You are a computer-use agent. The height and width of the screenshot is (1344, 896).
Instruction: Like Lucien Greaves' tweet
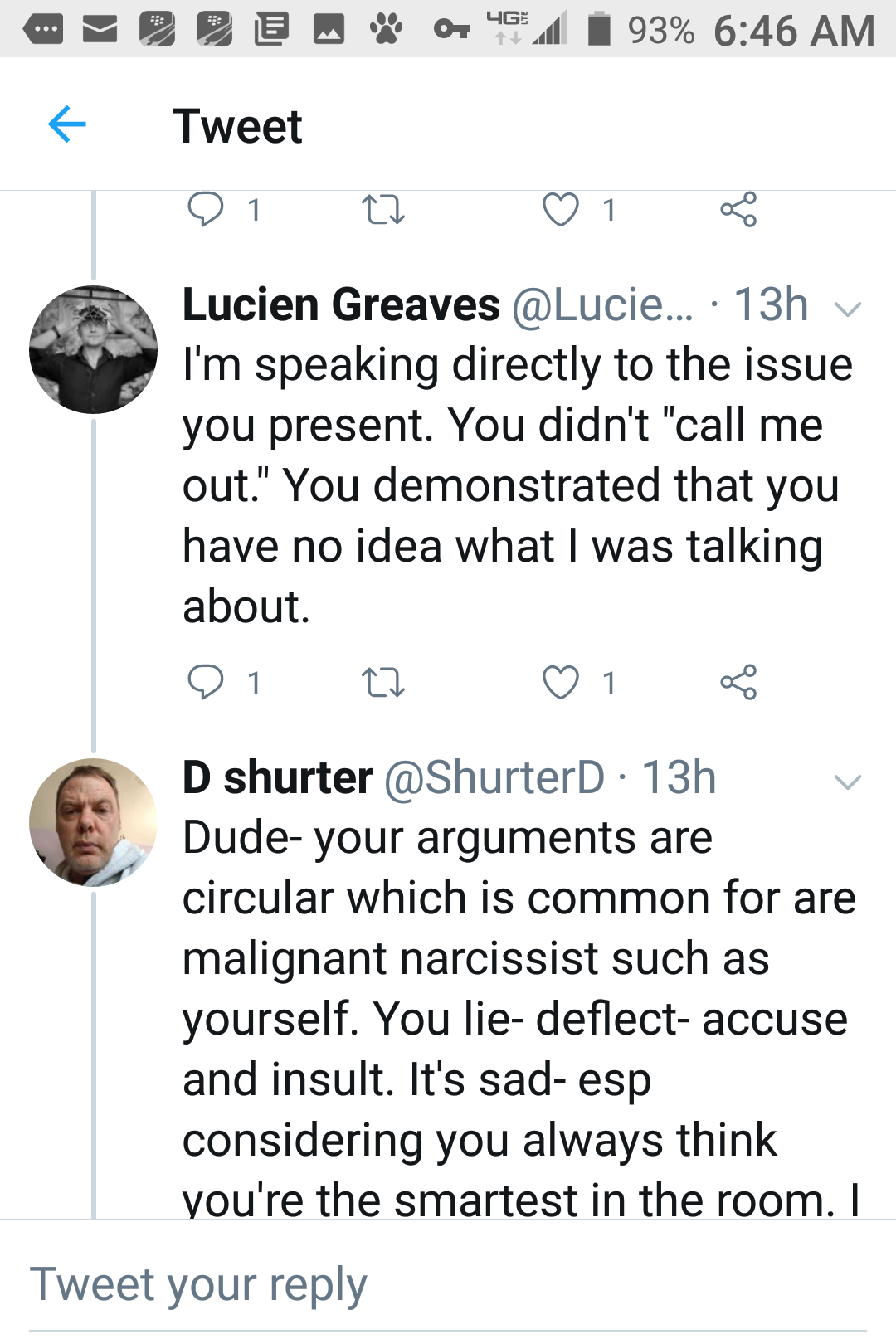(x=560, y=683)
